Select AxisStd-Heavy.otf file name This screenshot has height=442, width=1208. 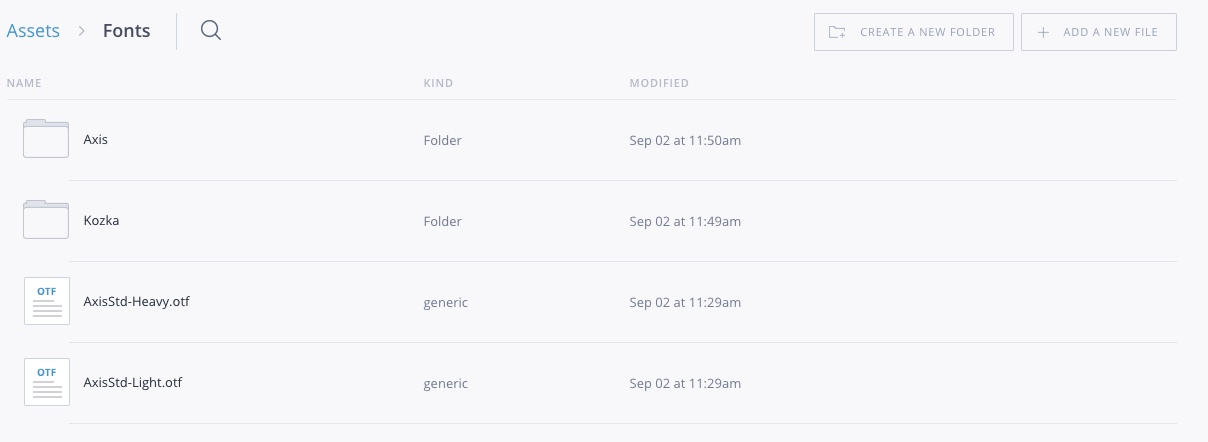point(136,301)
